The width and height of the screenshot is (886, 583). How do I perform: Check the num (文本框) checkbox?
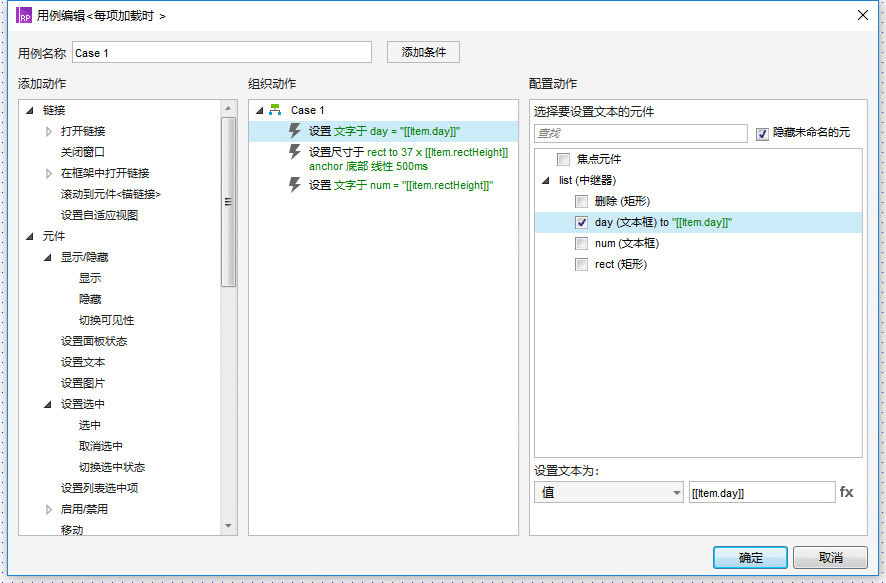pyautogui.click(x=581, y=243)
